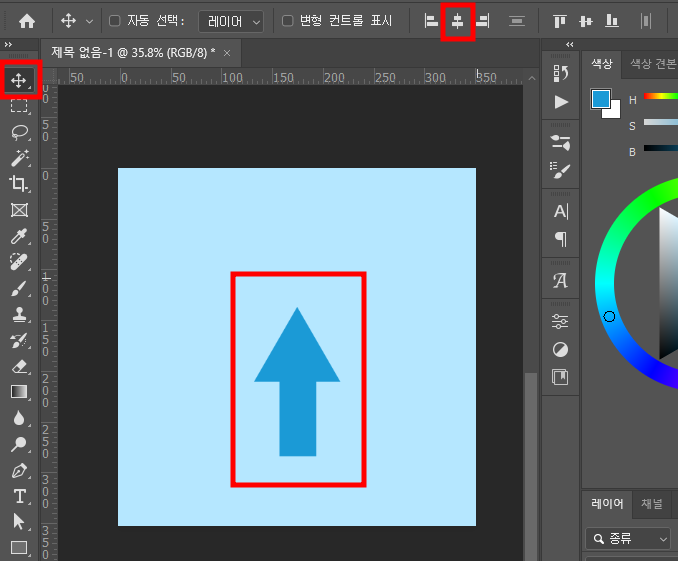The width and height of the screenshot is (678, 561).
Task: Click distribute horizontally icon in options bar
Action: pos(646,21)
